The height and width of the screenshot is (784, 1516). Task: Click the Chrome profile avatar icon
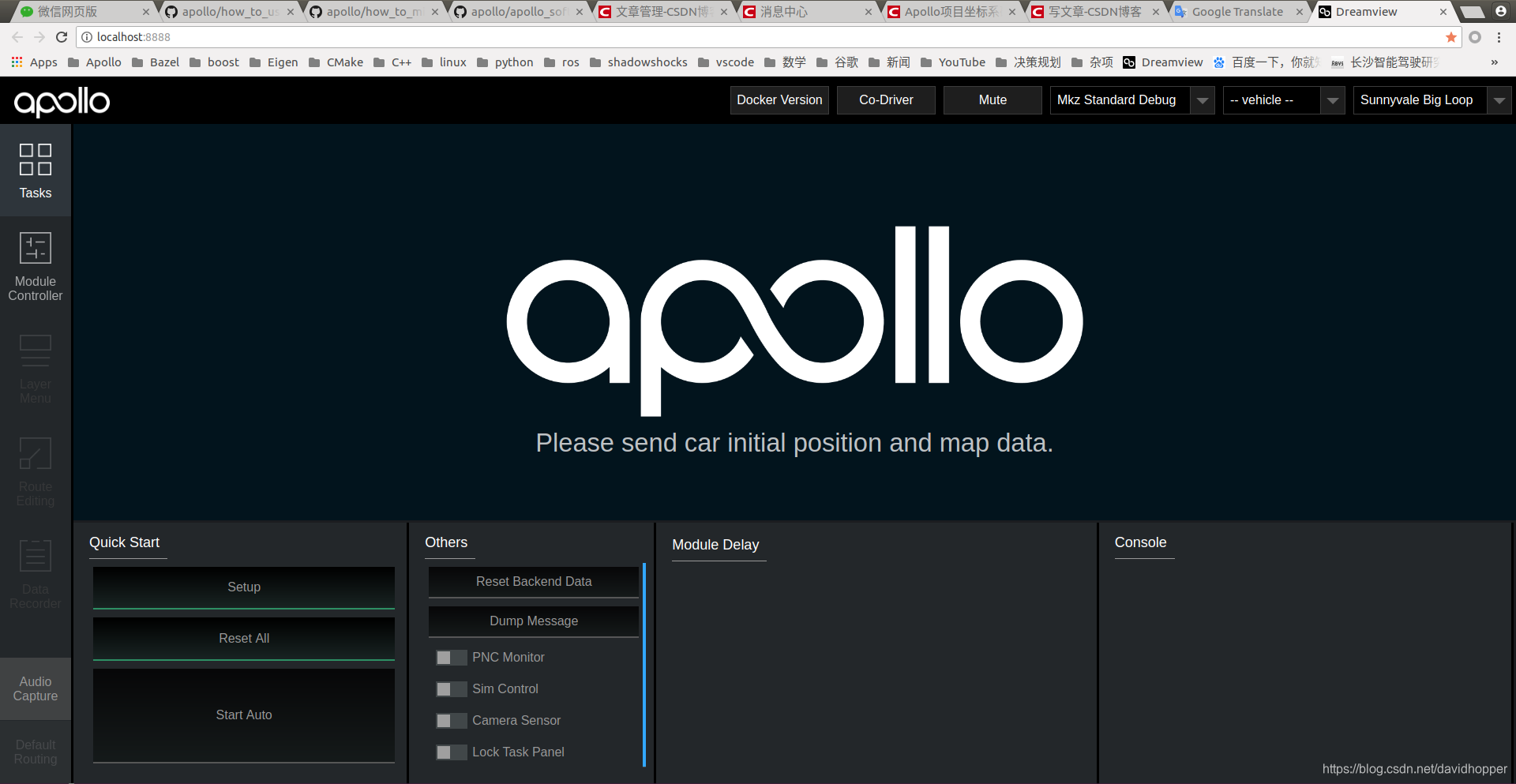point(1501,11)
